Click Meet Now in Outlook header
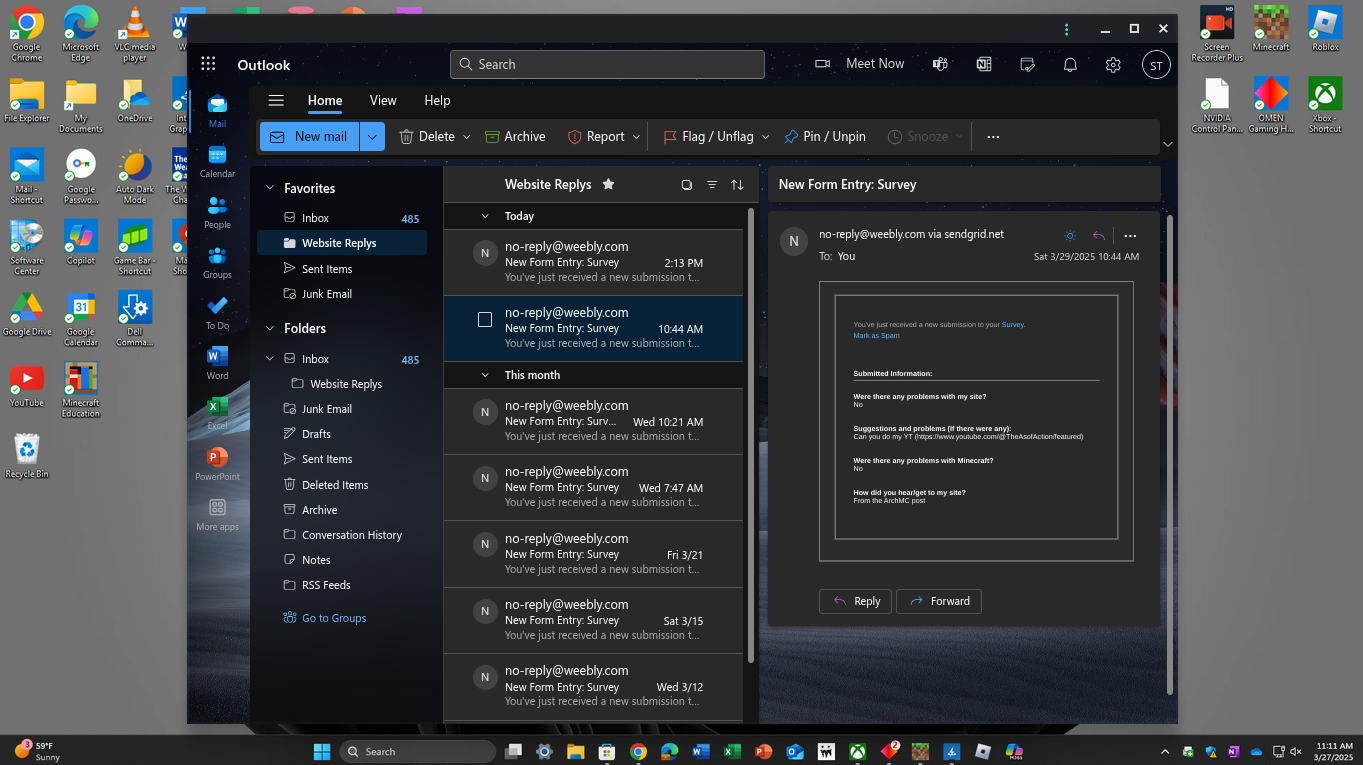 pos(860,63)
